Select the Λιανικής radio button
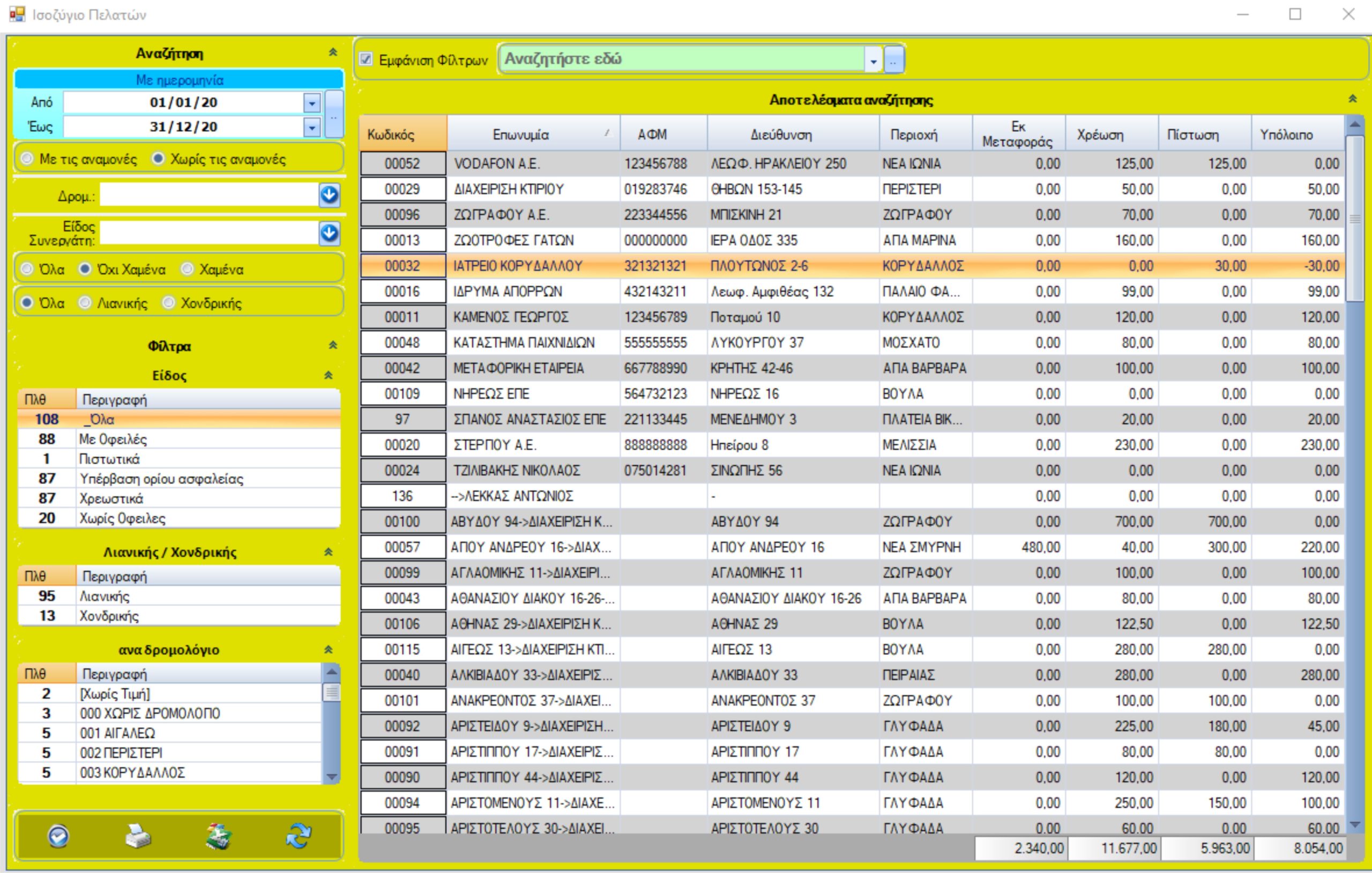Viewport: 1372px width, 873px height. click(84, 303)
